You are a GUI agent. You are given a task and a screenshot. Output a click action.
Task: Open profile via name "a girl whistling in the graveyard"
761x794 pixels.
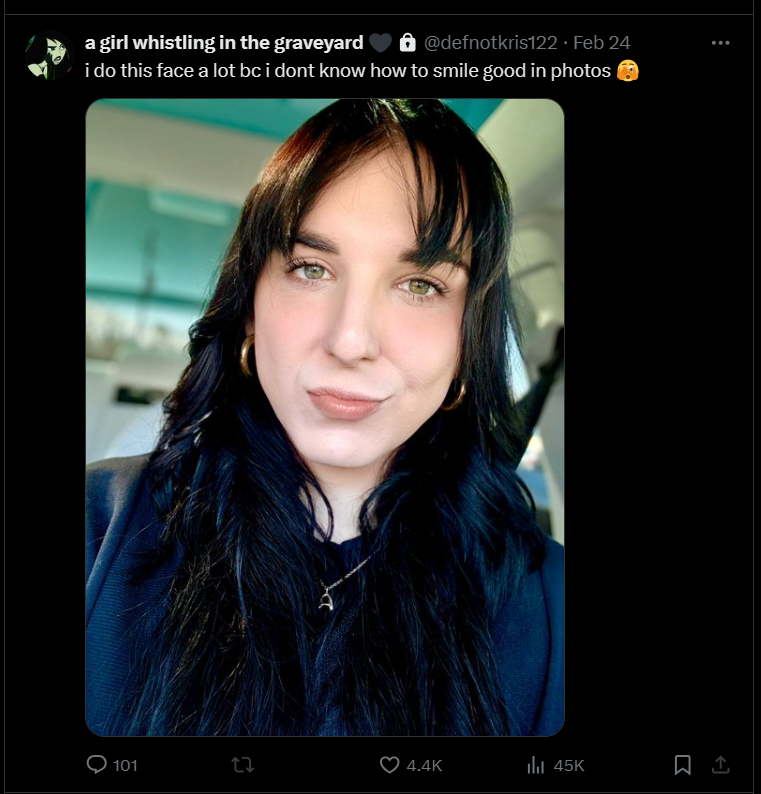224,43
